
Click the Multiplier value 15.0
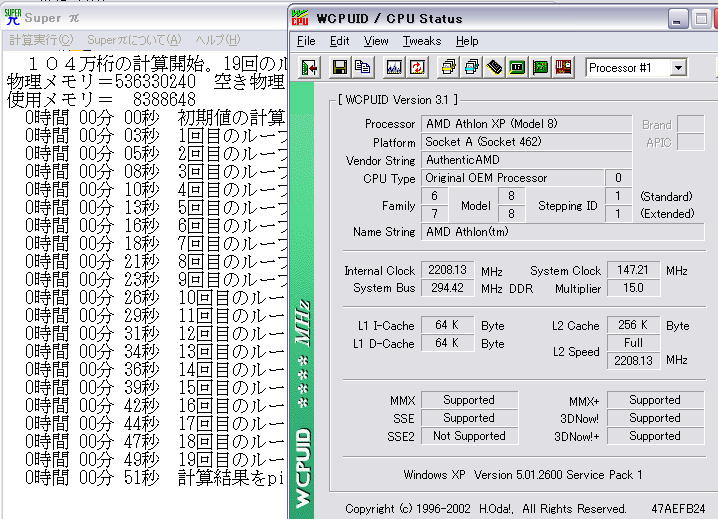point(633,288)
